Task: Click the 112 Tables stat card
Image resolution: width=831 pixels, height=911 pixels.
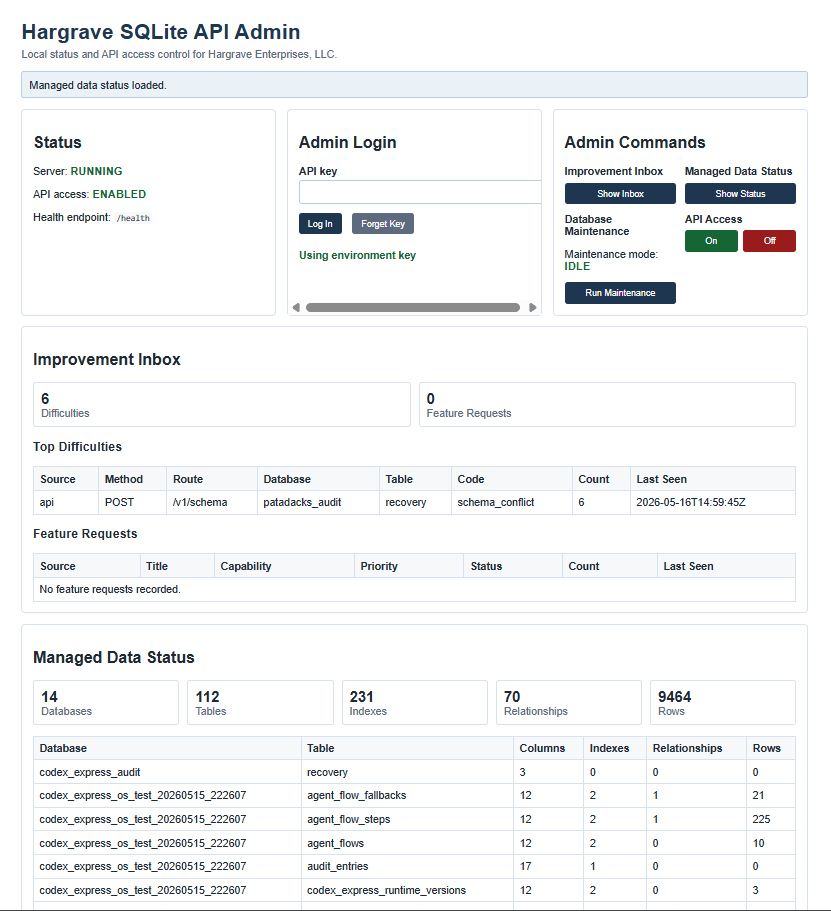Action: (x=260, y=702)
